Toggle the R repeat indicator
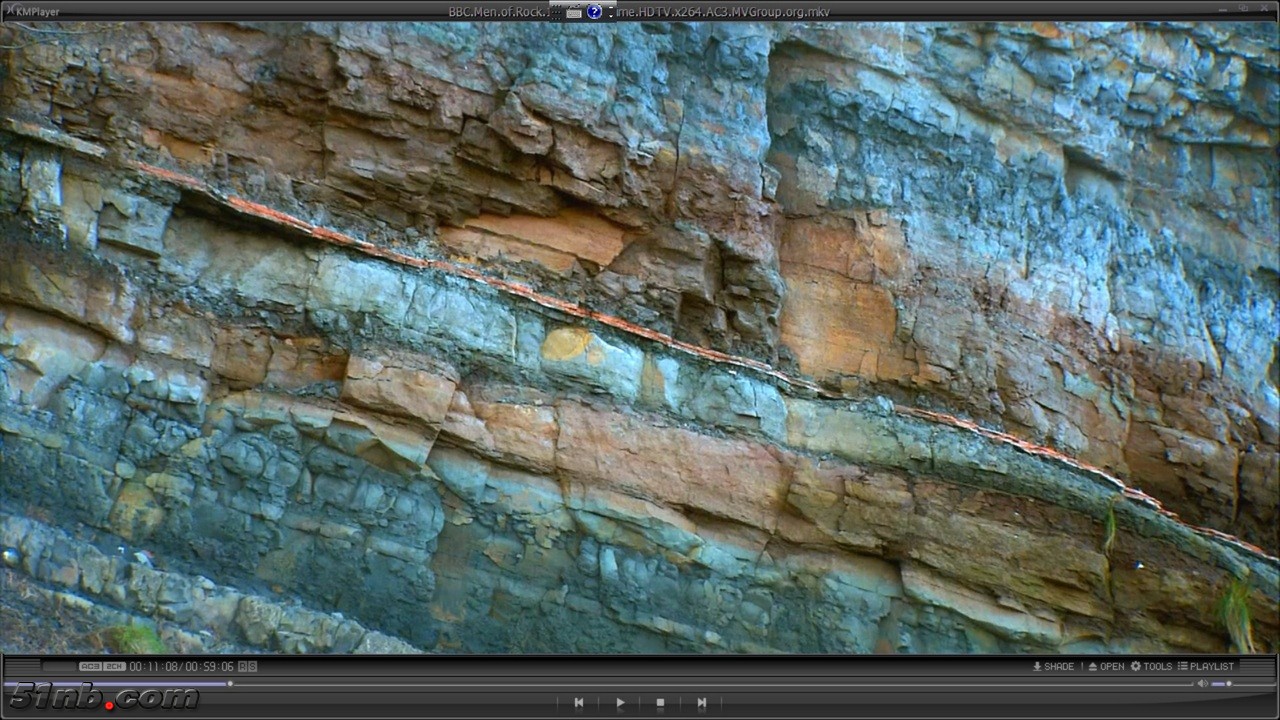This screenshot has height=720, width=1280. click(x=242, y=666)
